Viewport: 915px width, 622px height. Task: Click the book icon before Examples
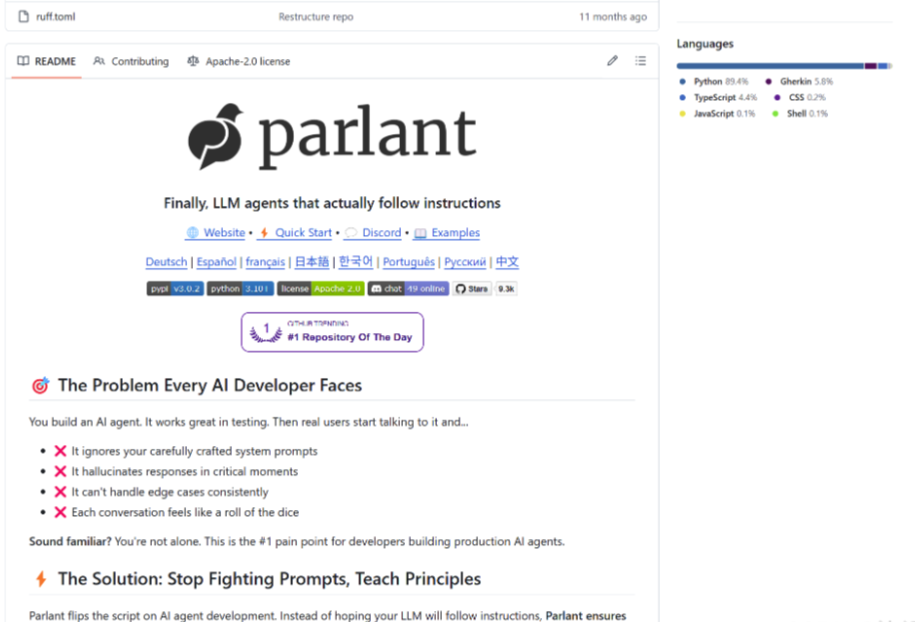pos(420,233)
